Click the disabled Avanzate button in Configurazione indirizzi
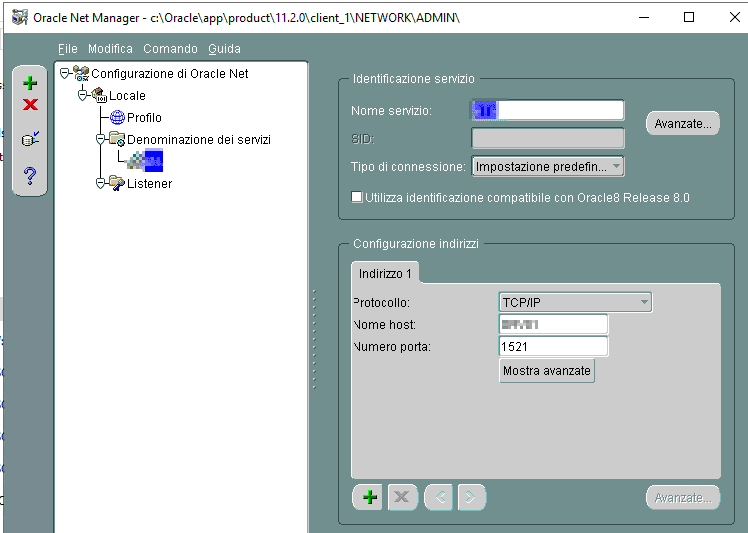Viewport: 748px width, 533px height. [x=683, y=498]
